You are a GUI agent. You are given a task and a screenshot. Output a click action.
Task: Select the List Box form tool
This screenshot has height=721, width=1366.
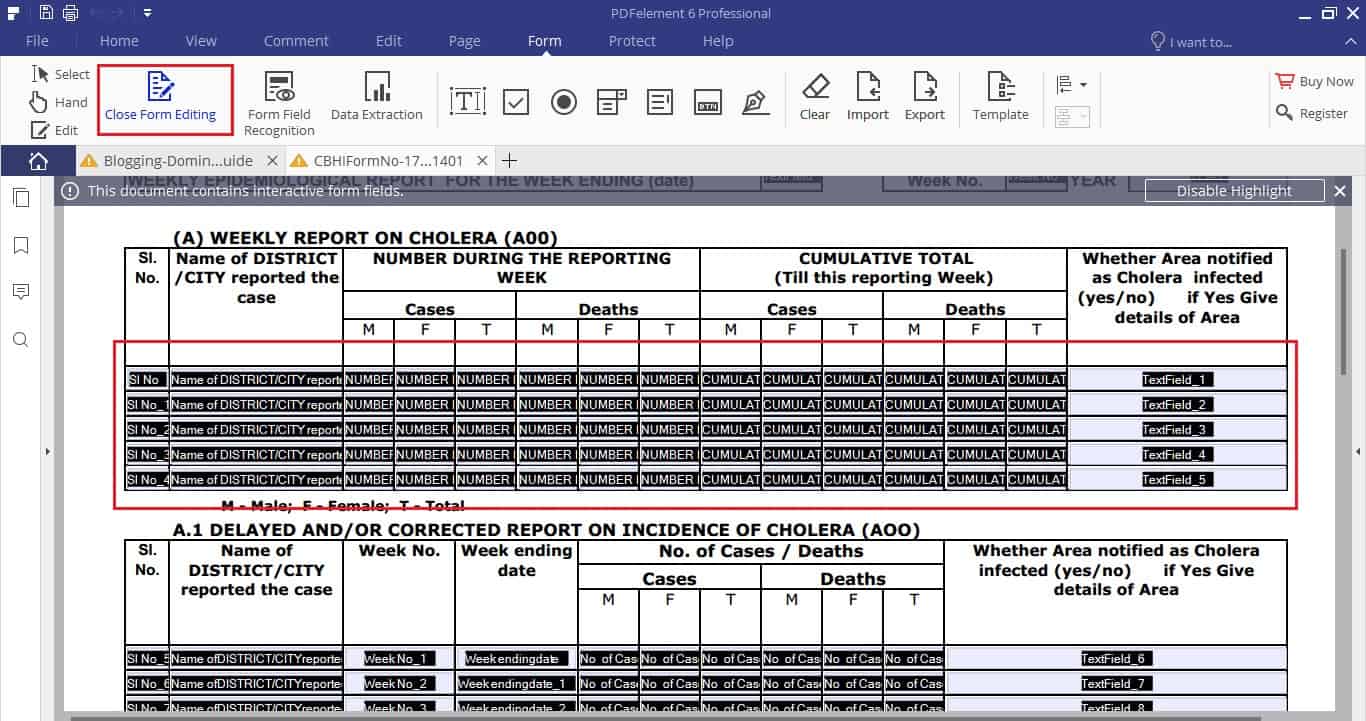click(x=660, y=101)
